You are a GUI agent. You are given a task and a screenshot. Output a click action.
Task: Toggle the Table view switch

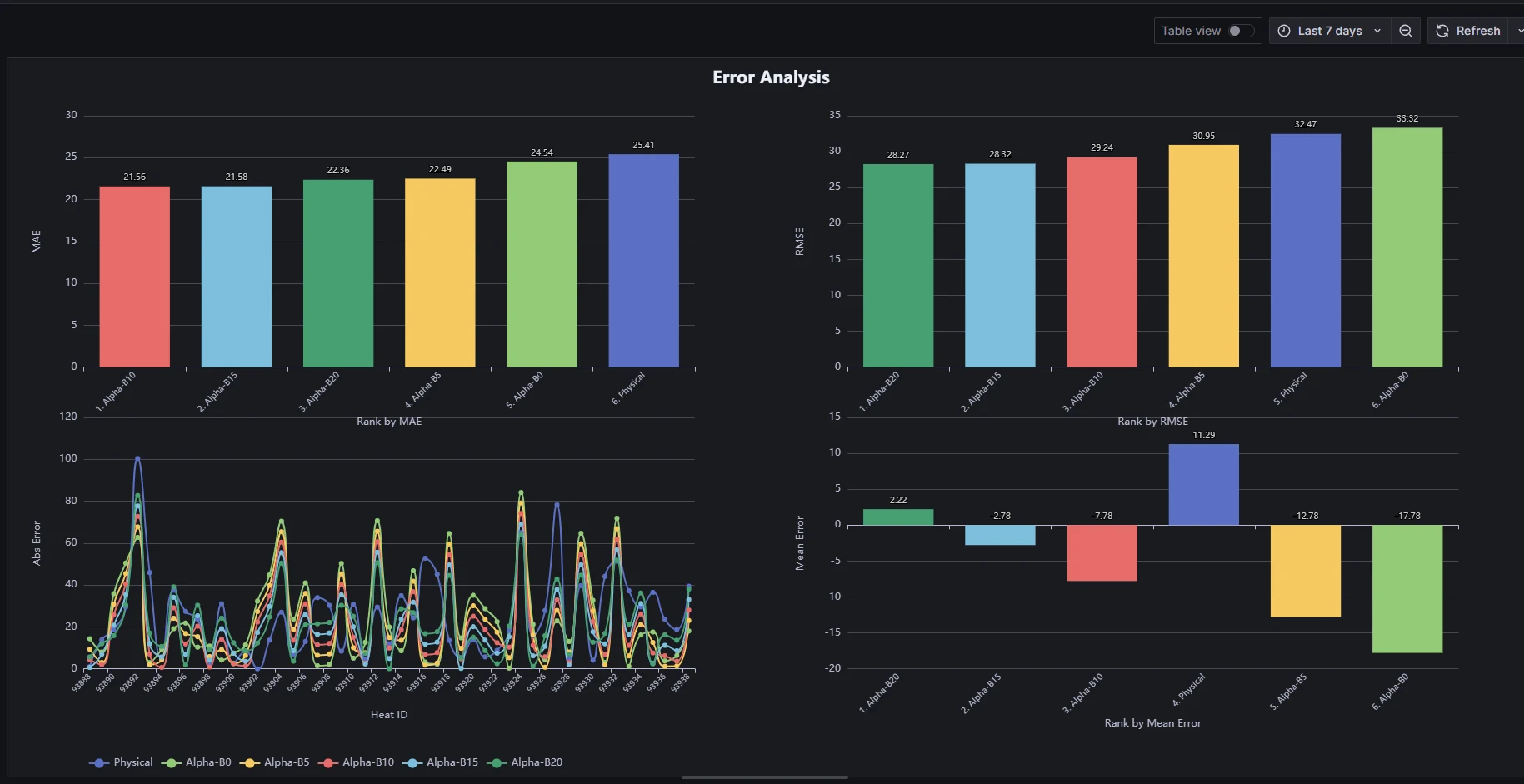click(x=1240, y=31)
